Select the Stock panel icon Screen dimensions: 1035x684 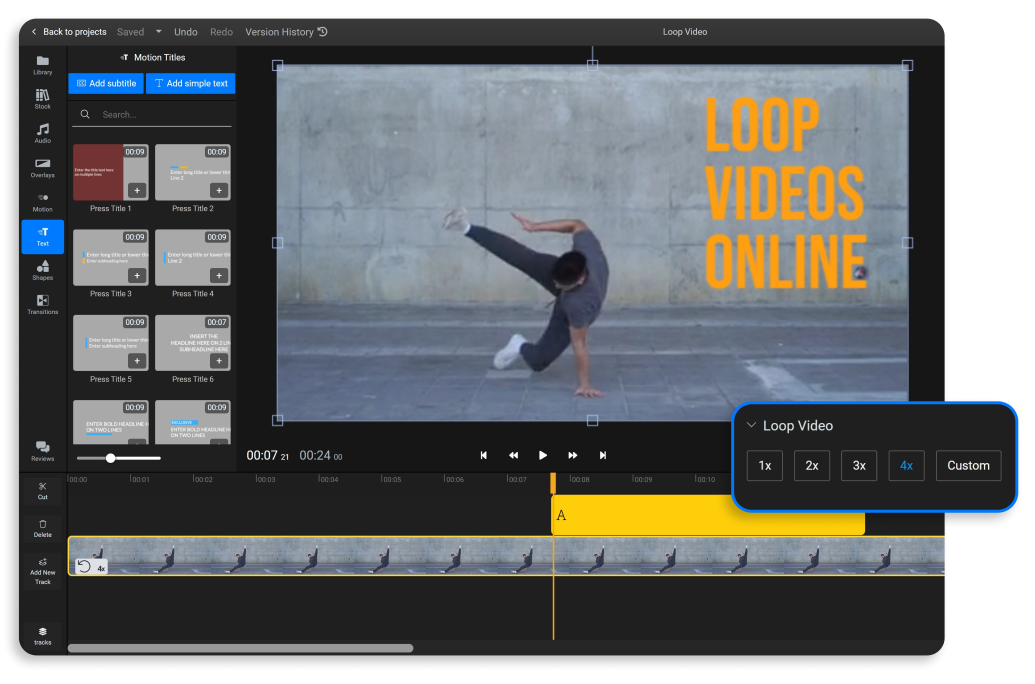(41, 99)
